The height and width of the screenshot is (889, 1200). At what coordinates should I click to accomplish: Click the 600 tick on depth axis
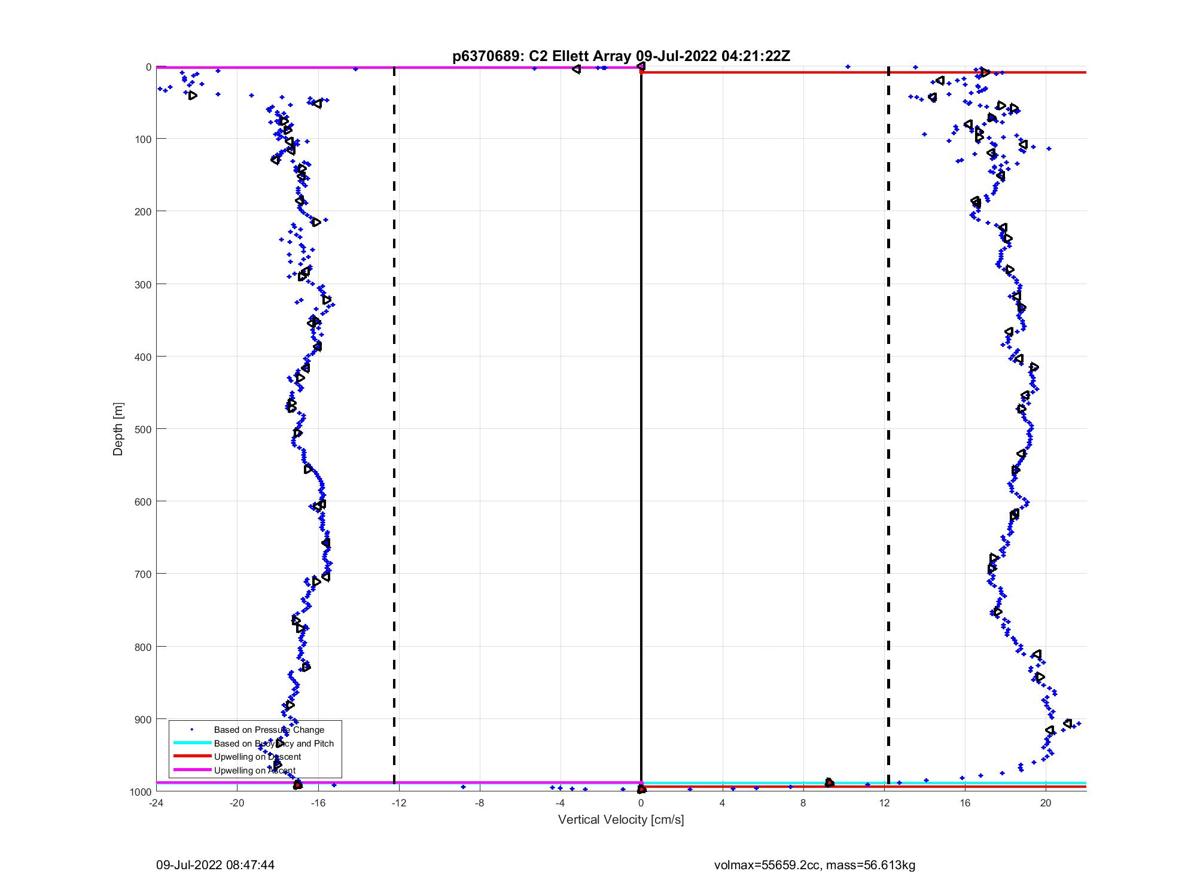[143, 502]
